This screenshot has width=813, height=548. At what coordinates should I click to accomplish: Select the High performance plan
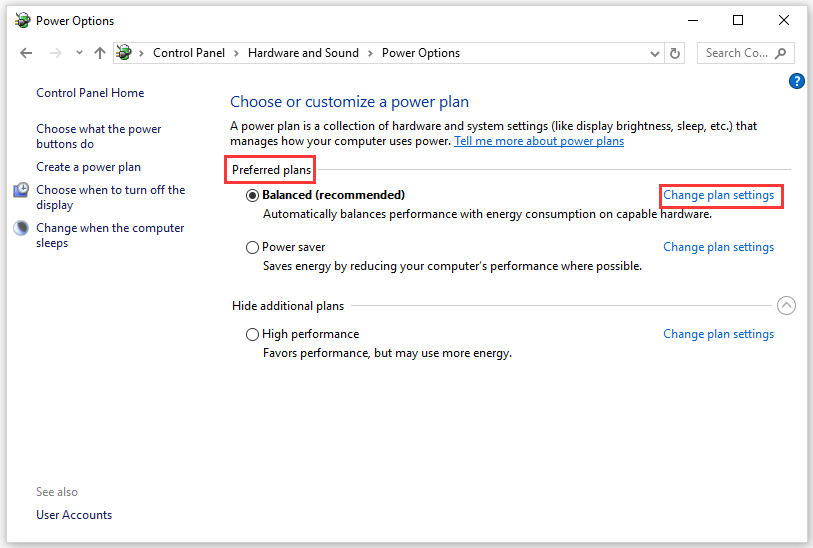[x=253, y=335]
